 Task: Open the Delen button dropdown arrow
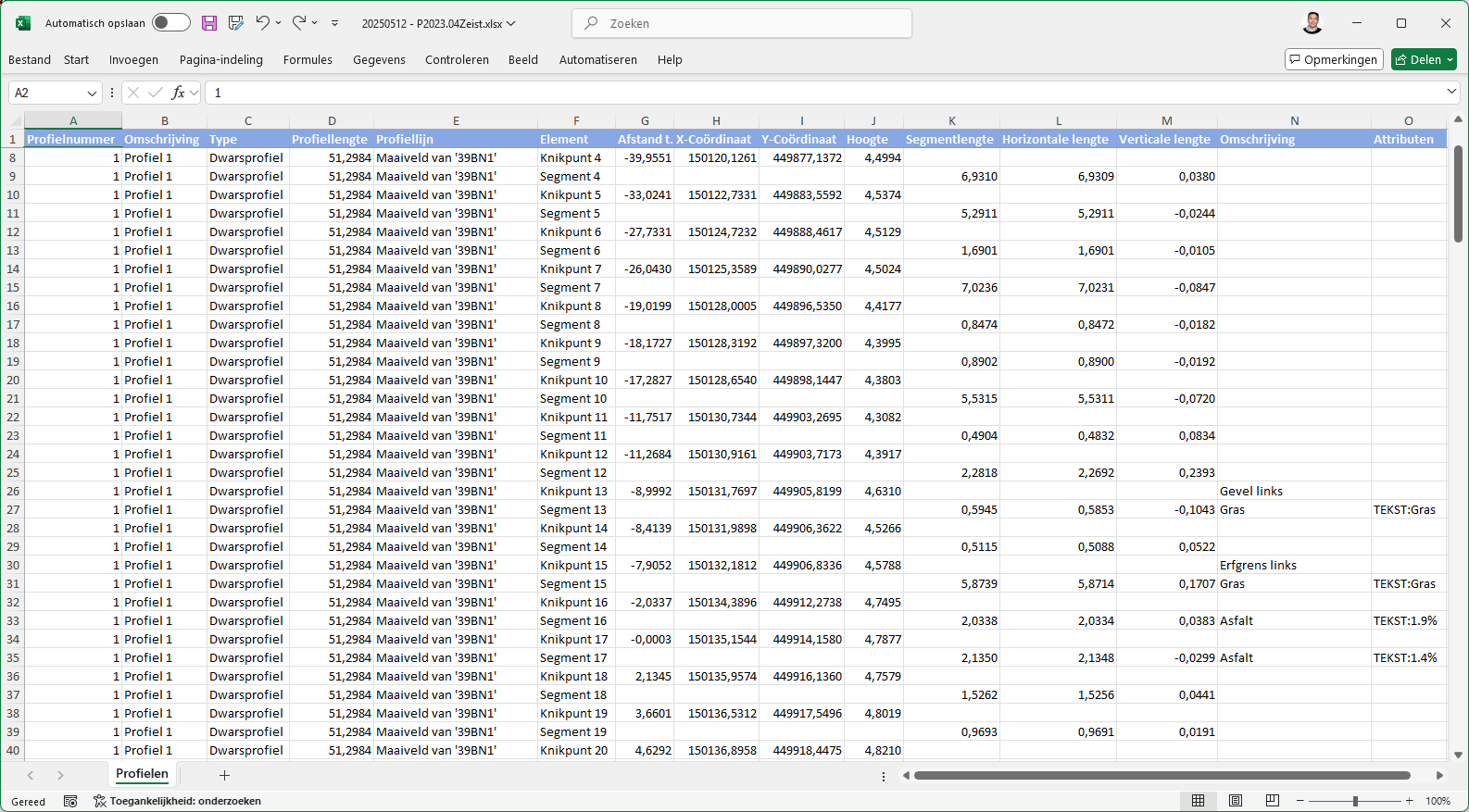click(x=1450, y=60)
